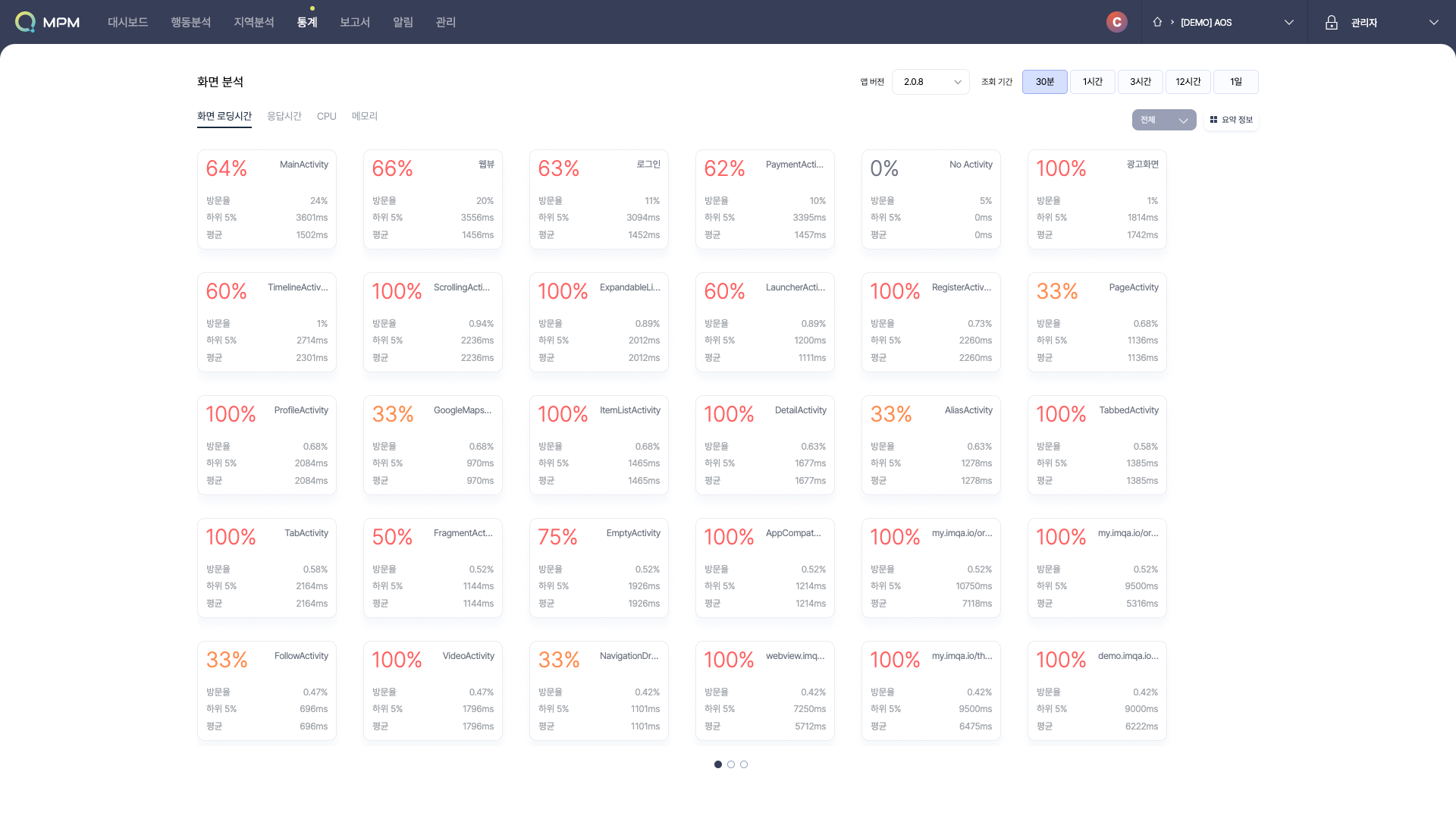Click the lock icon beside 관리자
This screenshot has width=1456, height=819.
click(1331, 23)
